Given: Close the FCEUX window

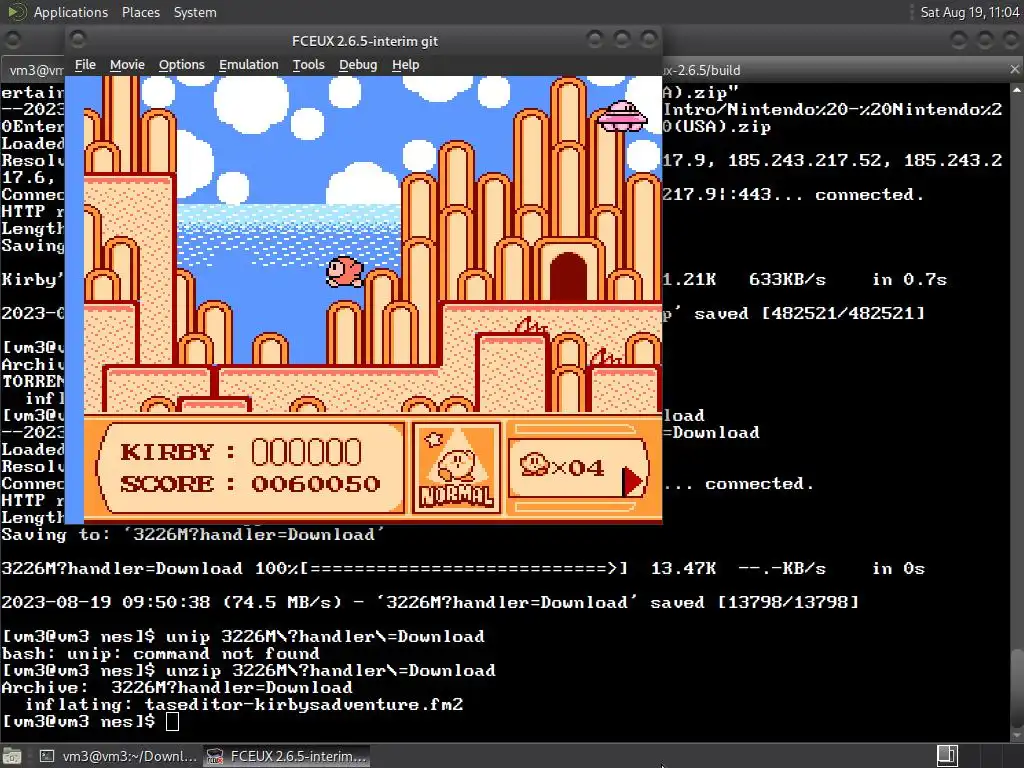Looking at the screenshot, I should pyautogui.click(x=648, y=40).
